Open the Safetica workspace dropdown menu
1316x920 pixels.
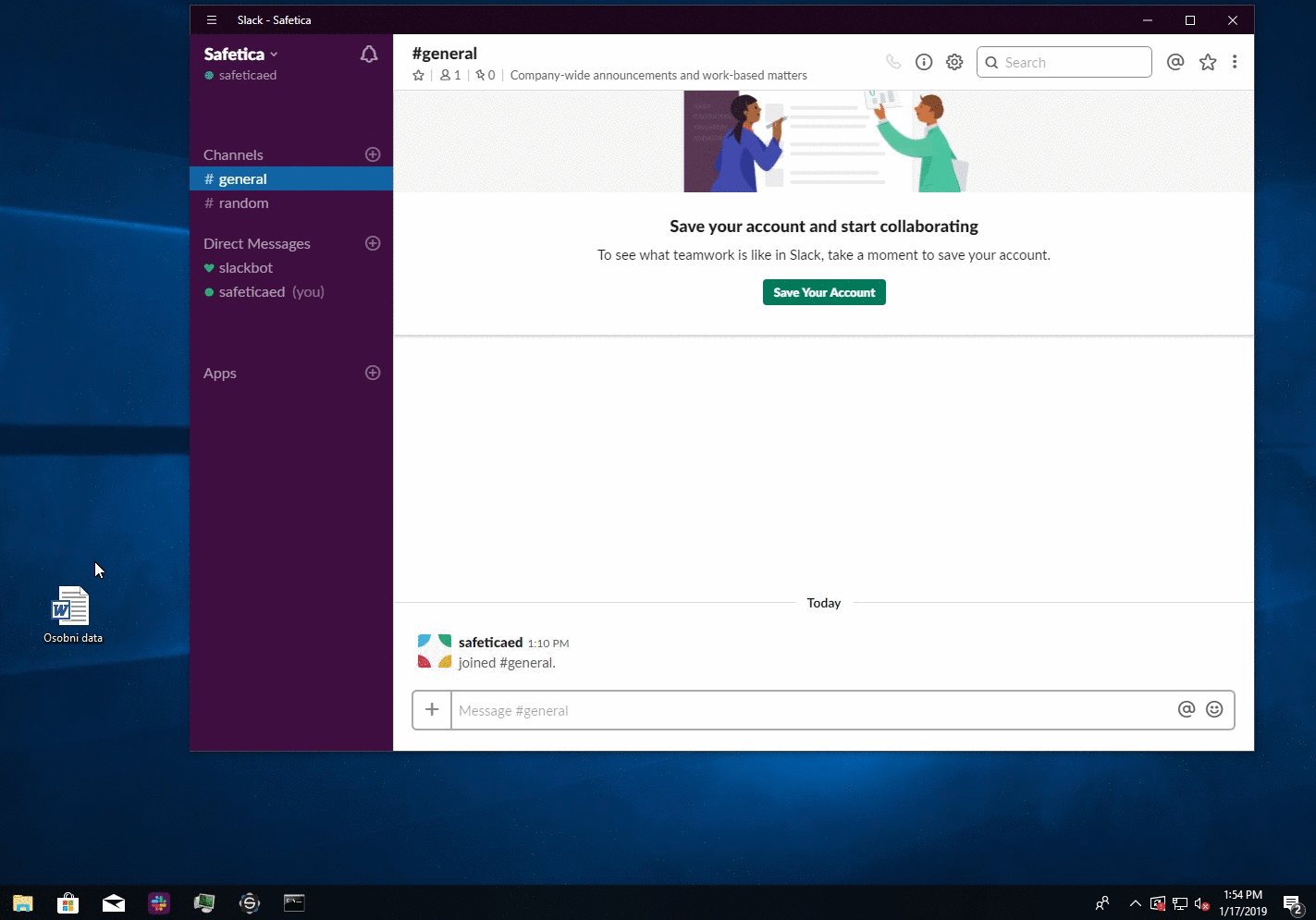(240, 55)
